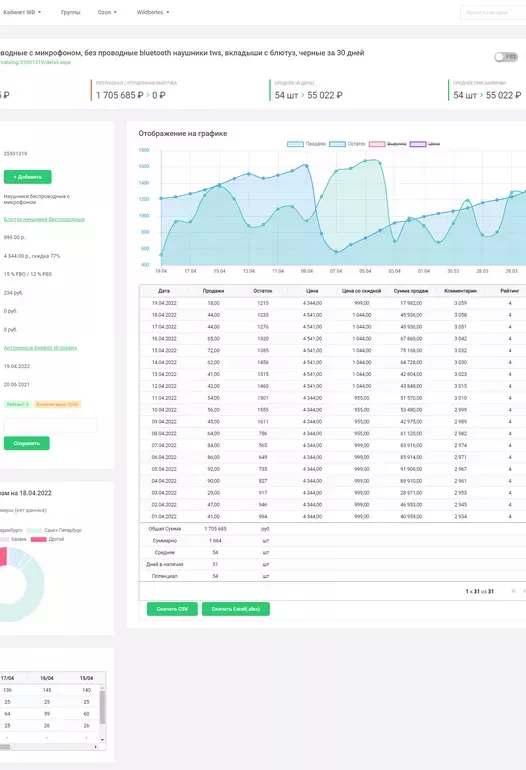This screenshot has width=526, height=770.
Task: Click the down arrow of stock table scrollbar
Action: tap(102, 740)
